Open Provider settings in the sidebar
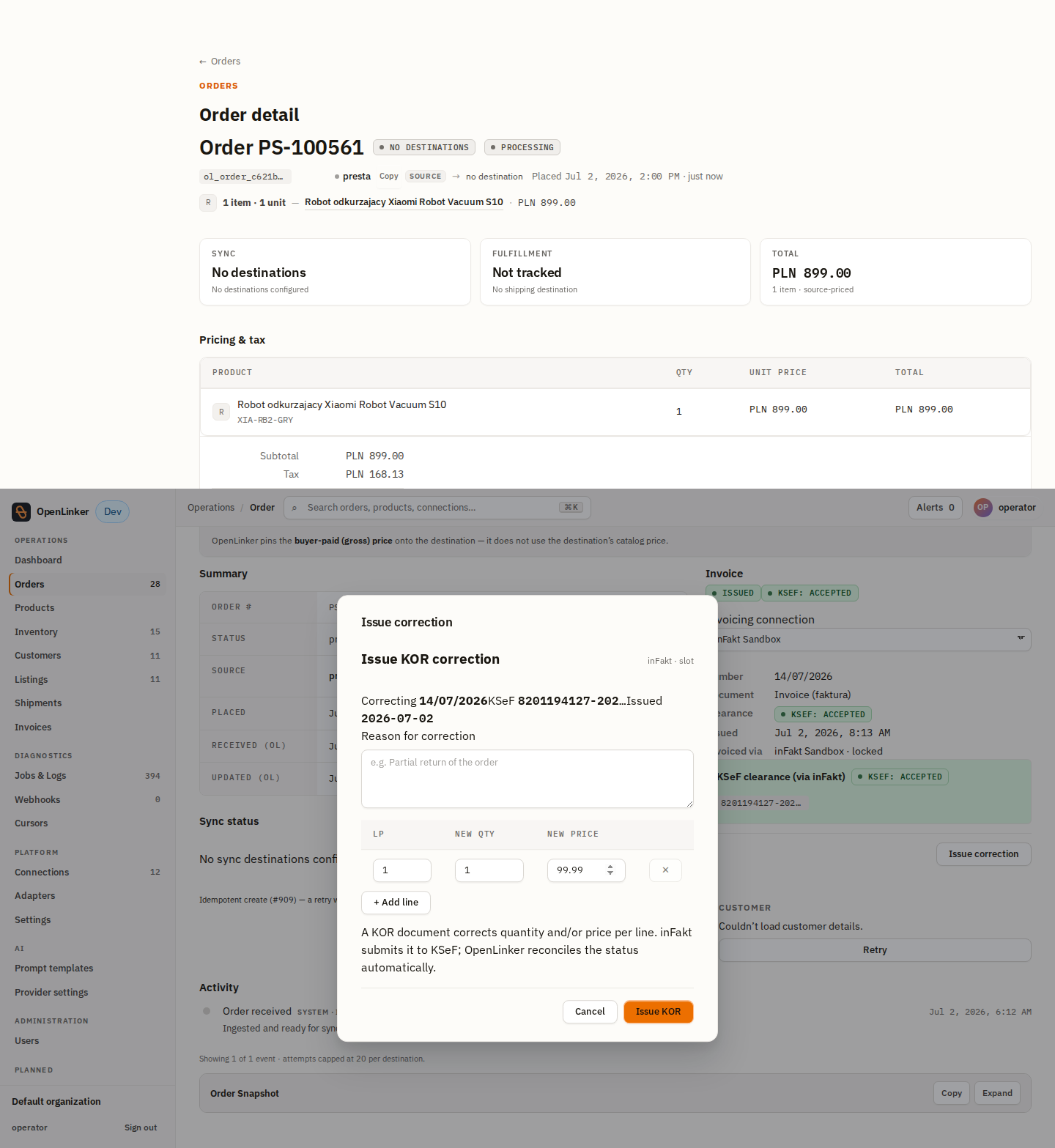 (87, 992)
